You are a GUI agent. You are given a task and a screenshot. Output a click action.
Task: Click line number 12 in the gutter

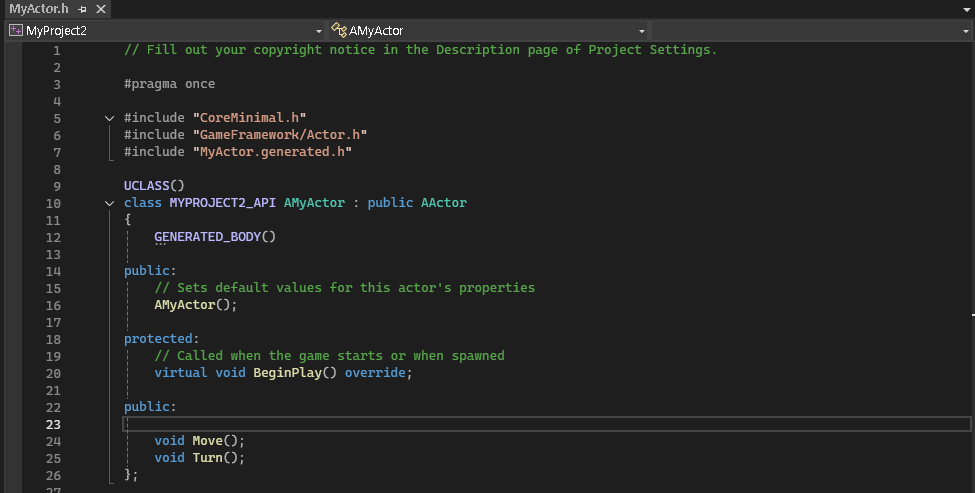53,237
